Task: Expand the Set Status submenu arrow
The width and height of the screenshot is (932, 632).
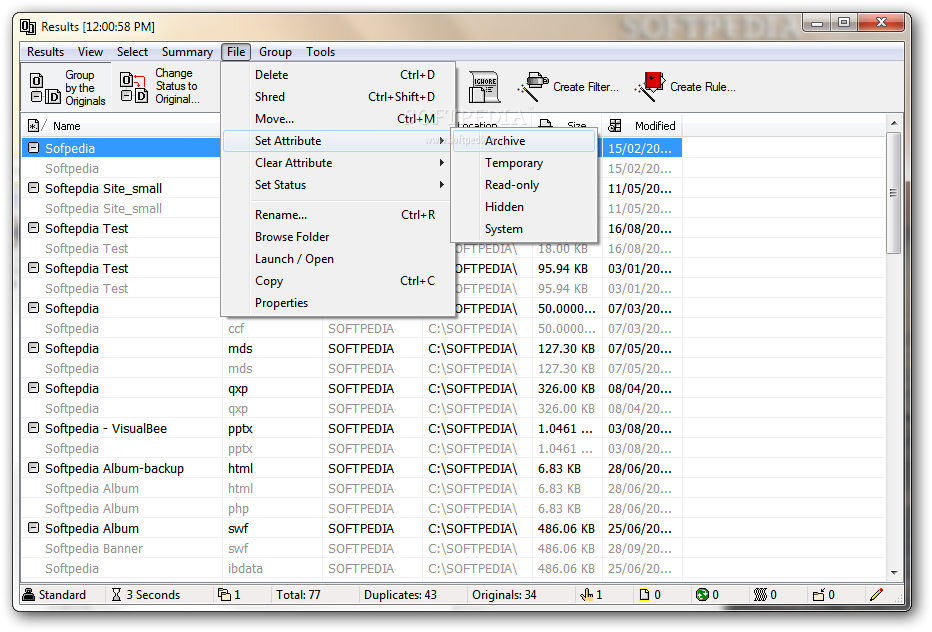Action: click(442, 185)
